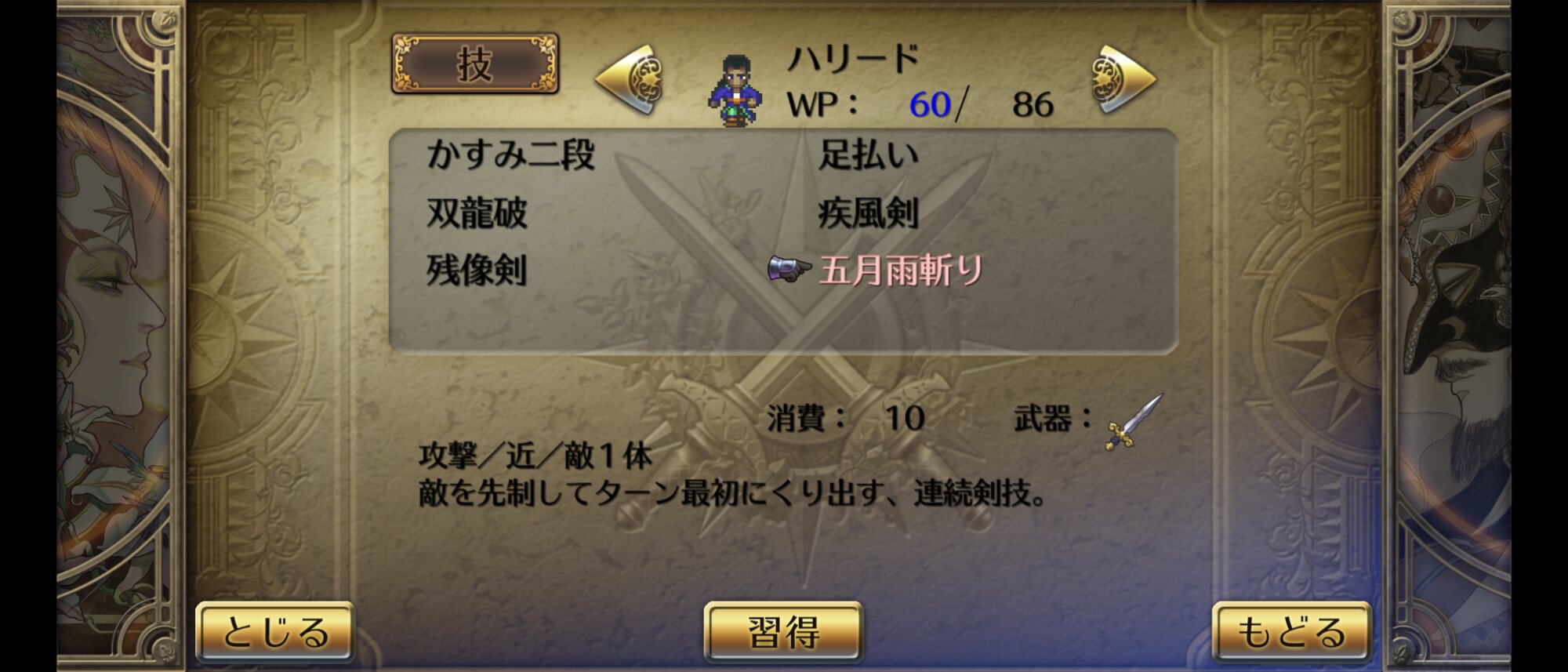
Task: Select the skill 足払い
Action: pos(868,154)
